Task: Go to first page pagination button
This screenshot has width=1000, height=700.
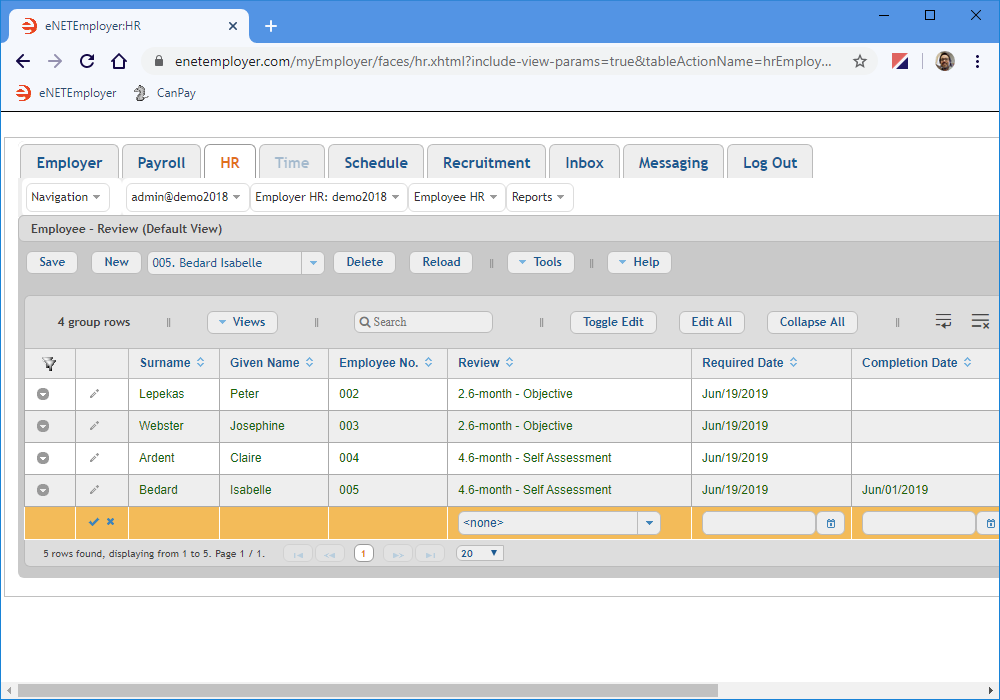Action: click(x=298, y=553)
